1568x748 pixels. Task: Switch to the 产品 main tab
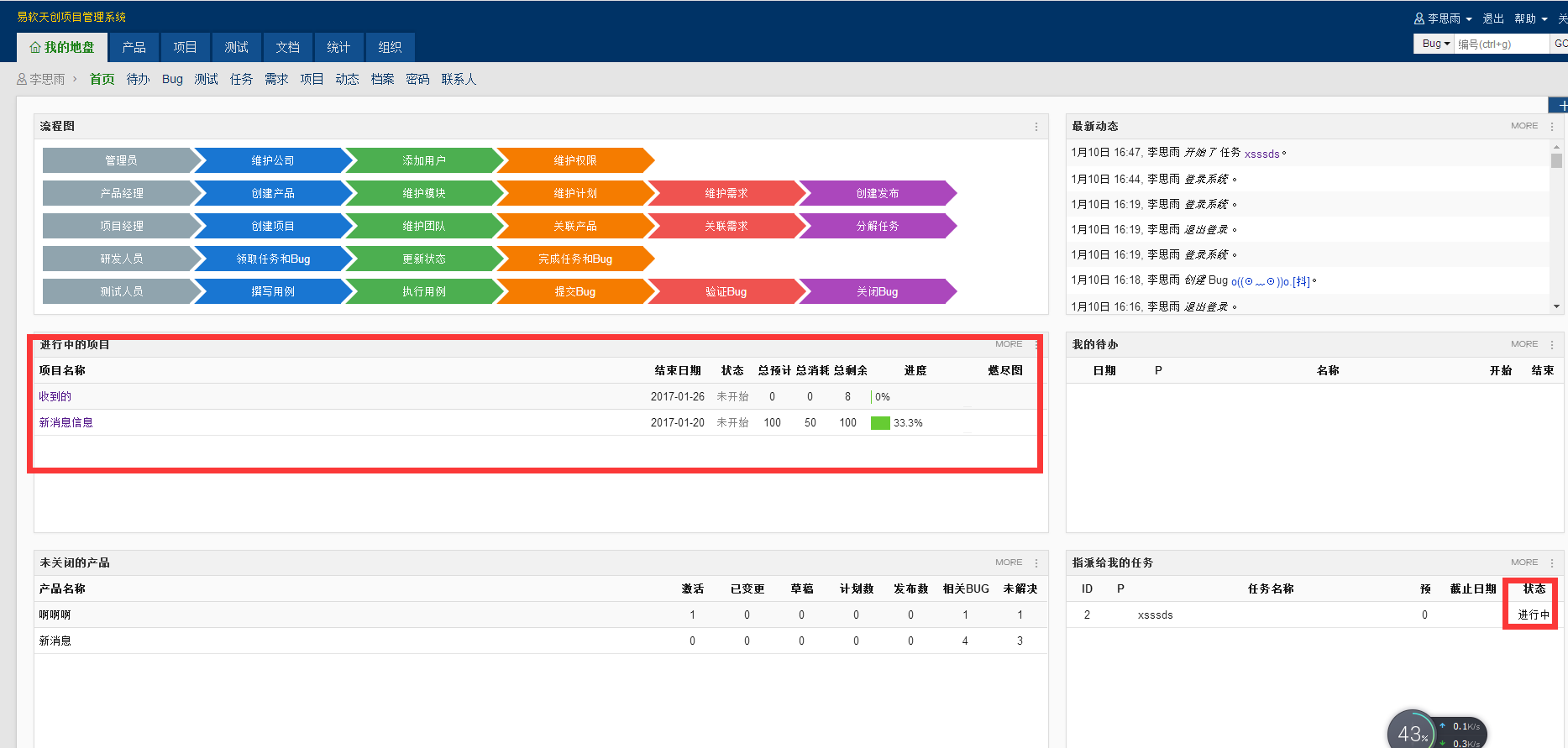point(134,47)
